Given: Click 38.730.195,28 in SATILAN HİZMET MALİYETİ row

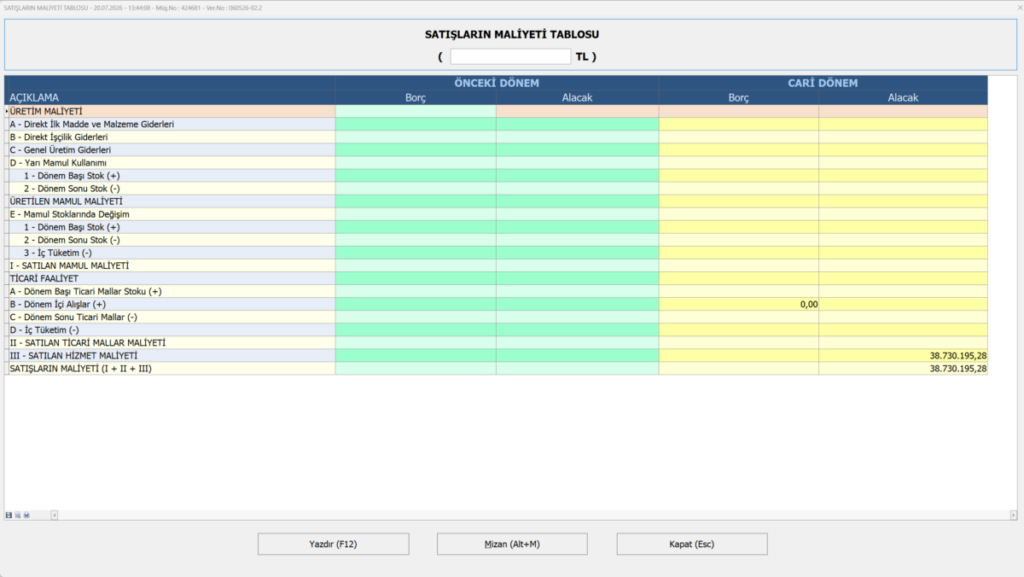Looking at the screenshot, I should (958, 356).
